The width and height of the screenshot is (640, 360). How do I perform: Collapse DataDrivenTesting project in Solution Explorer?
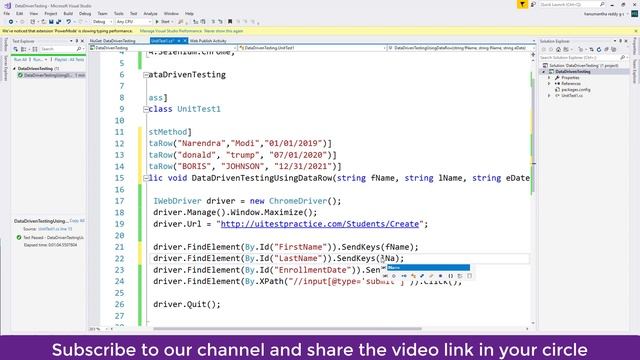(544, 71)
